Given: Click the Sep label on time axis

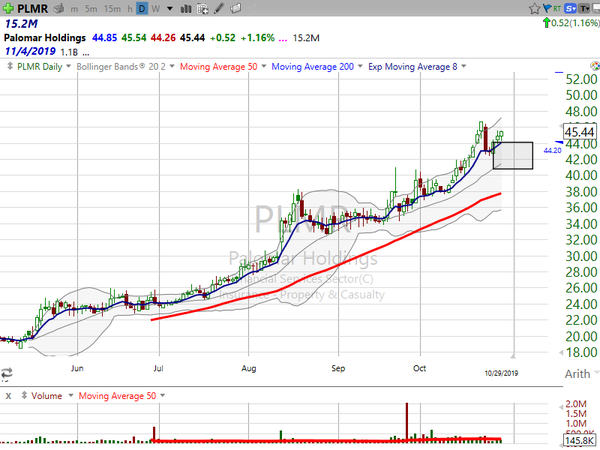Looking at the screenshot, I should (x=338, y=368).
